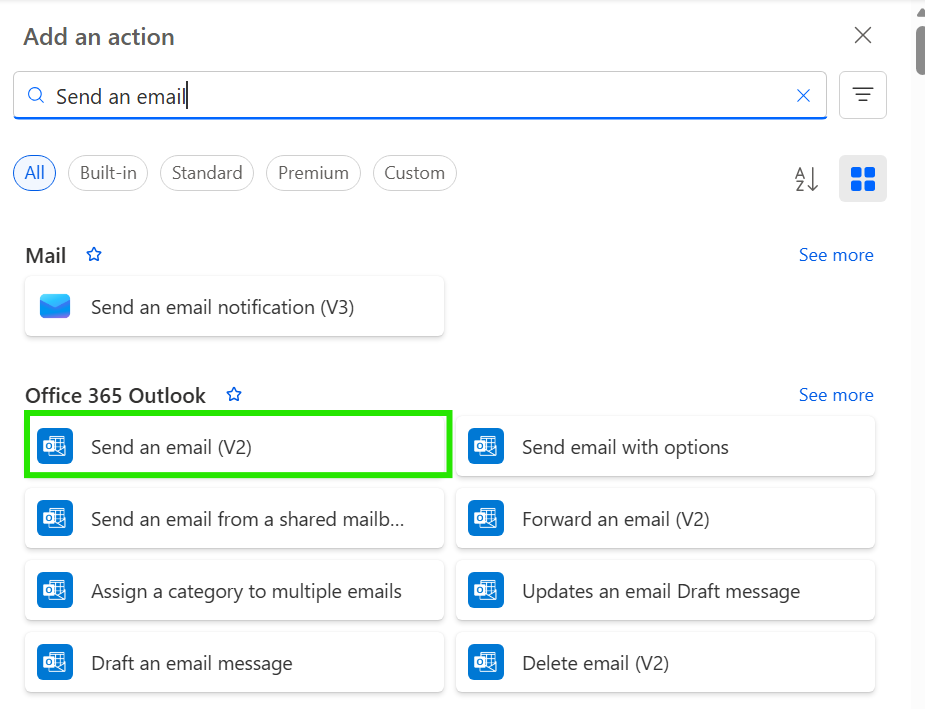Viewport: 925px width, 709px height.
Task: Favorite the Mail connector star
Action: (x=94, y=254)
